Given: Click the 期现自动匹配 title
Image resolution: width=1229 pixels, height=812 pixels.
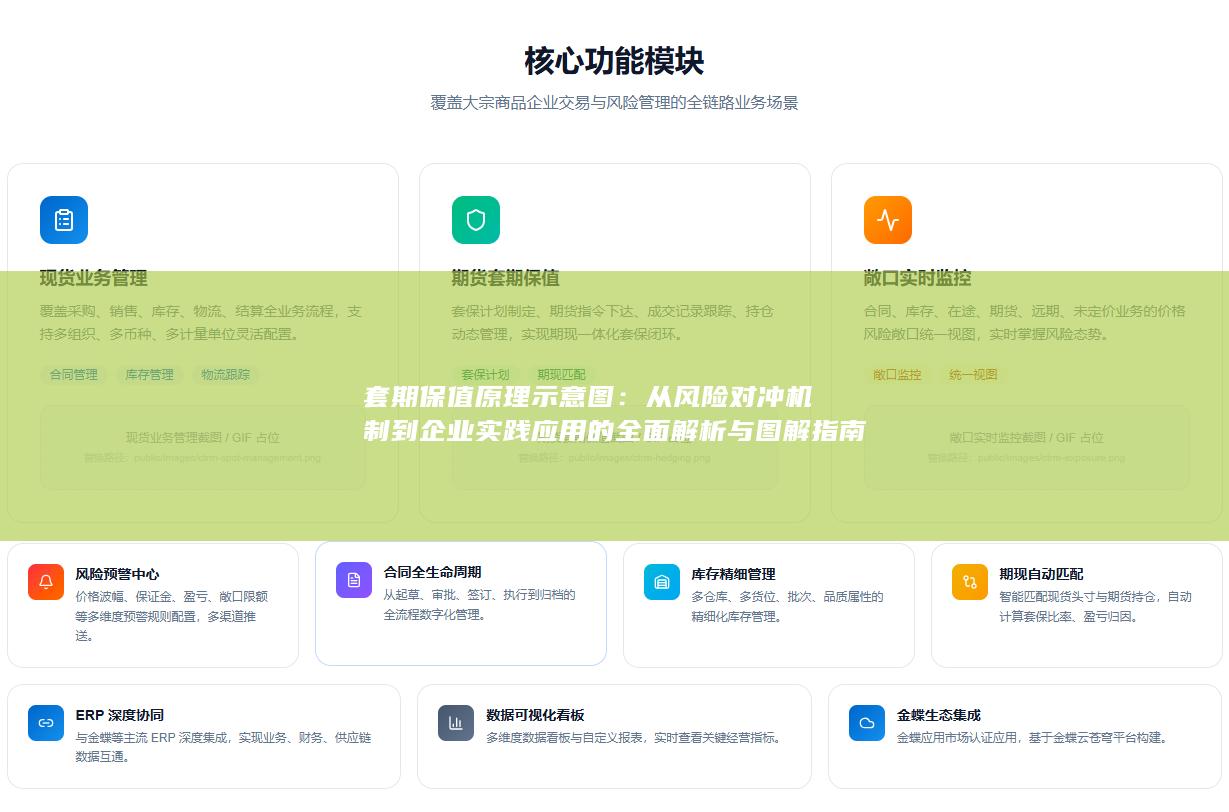Looking at the screenshot, I should [1042, 575].
